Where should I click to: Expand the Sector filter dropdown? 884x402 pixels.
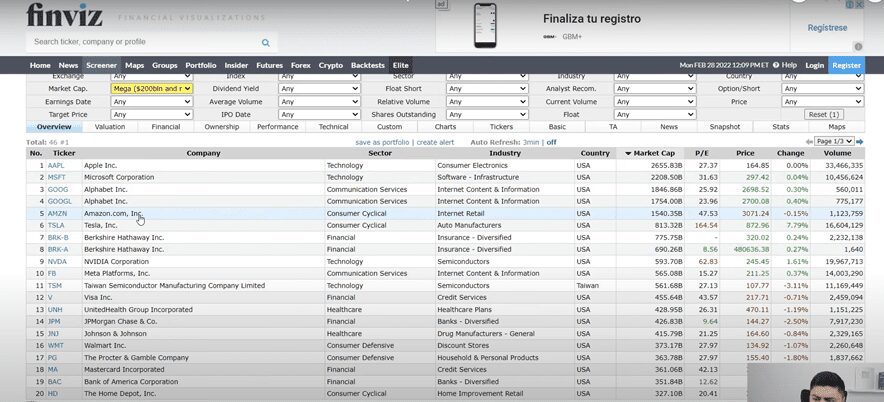(485, 76)
